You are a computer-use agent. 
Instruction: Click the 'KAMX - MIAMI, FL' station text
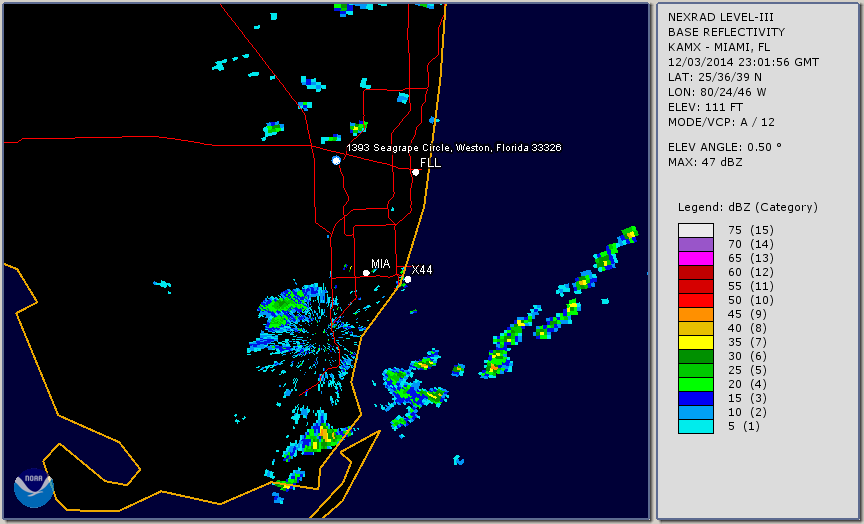(719, 47)
